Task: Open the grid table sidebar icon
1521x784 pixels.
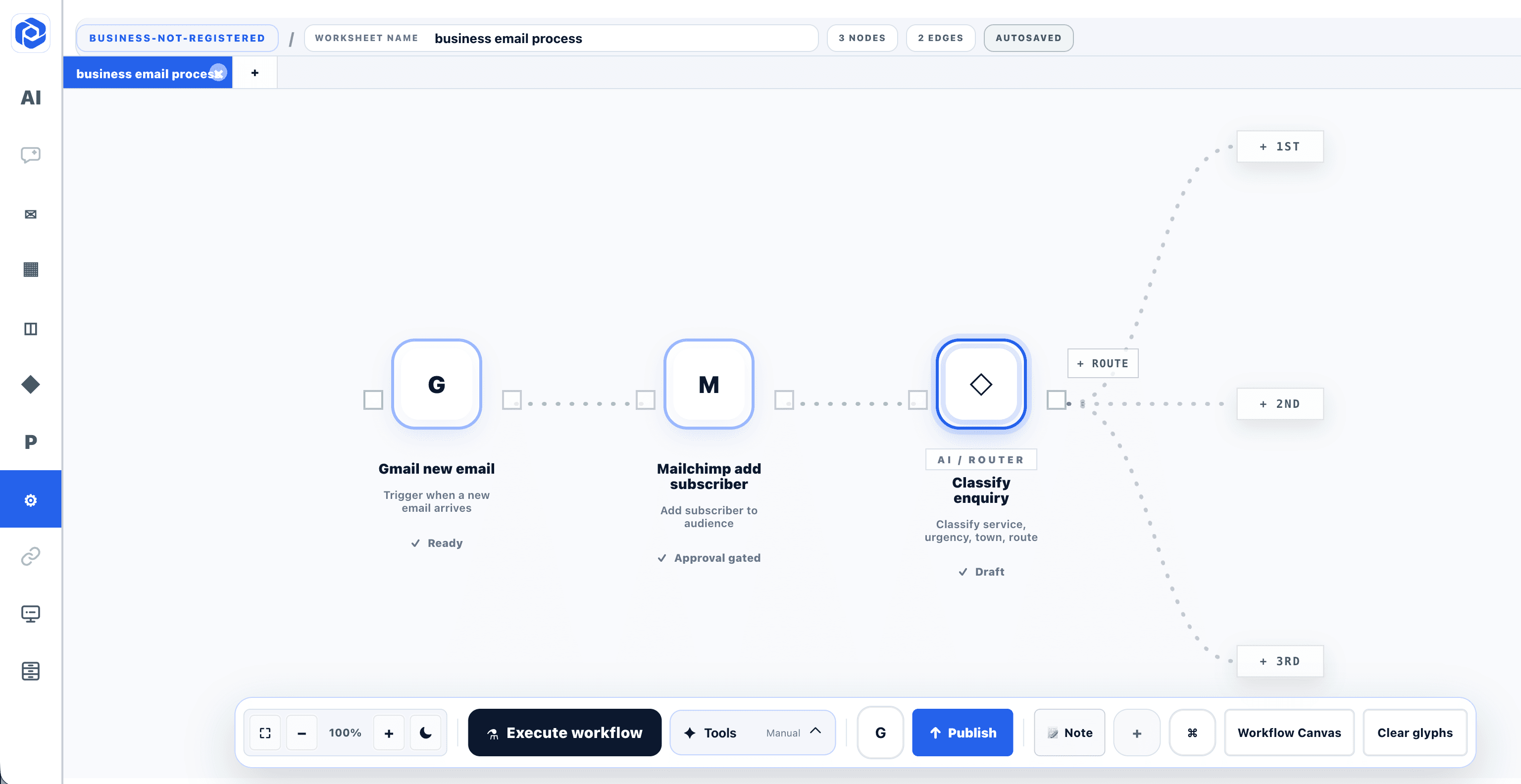Action: tap(31, 270)
